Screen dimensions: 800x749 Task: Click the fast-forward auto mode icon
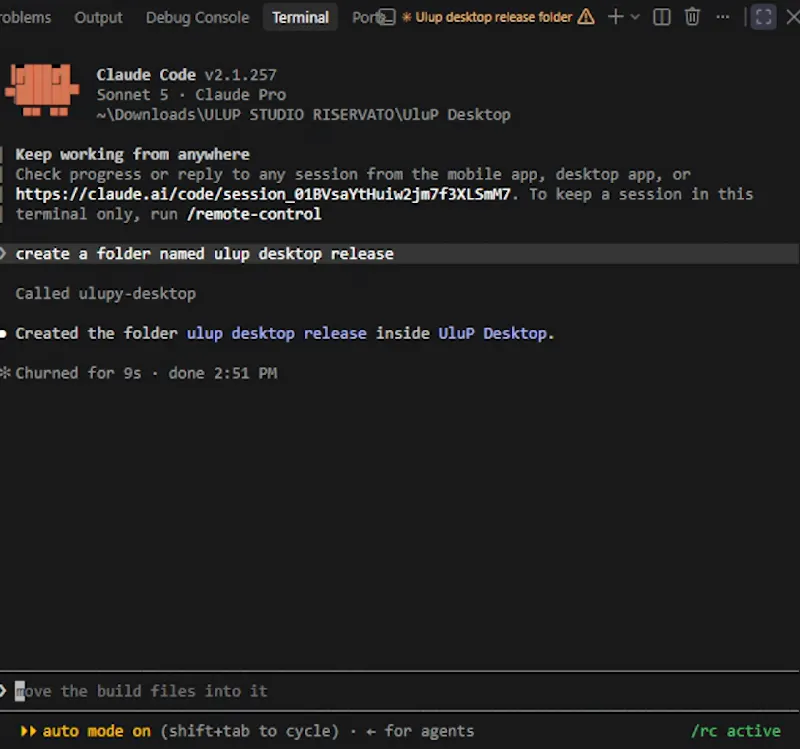[28, 731]
